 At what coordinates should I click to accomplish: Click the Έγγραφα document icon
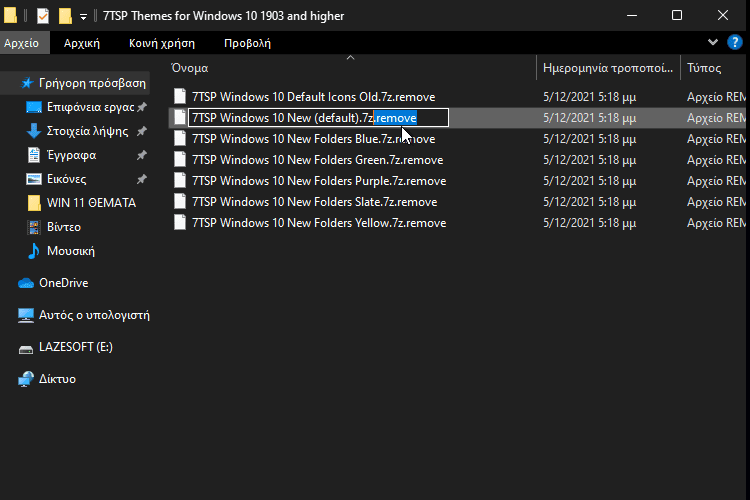coord(33,155)
